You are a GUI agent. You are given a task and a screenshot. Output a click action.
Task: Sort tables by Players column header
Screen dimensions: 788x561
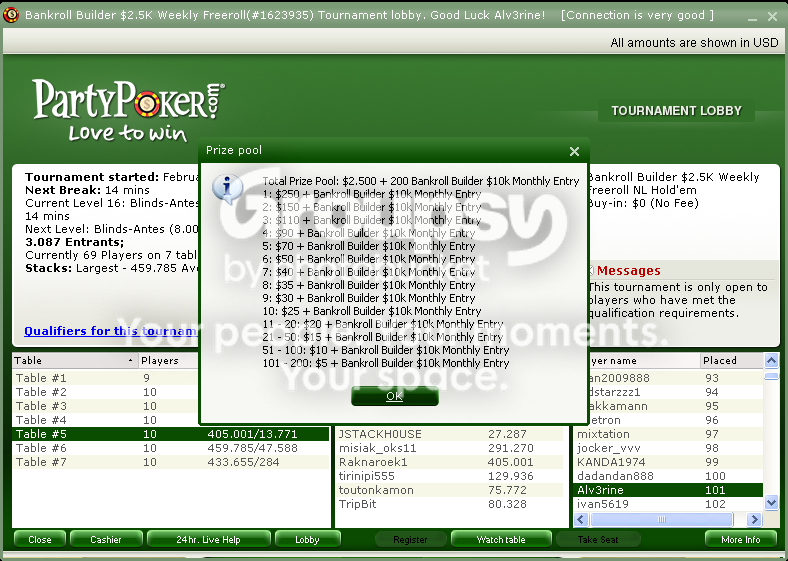click(x=169, y=360)
